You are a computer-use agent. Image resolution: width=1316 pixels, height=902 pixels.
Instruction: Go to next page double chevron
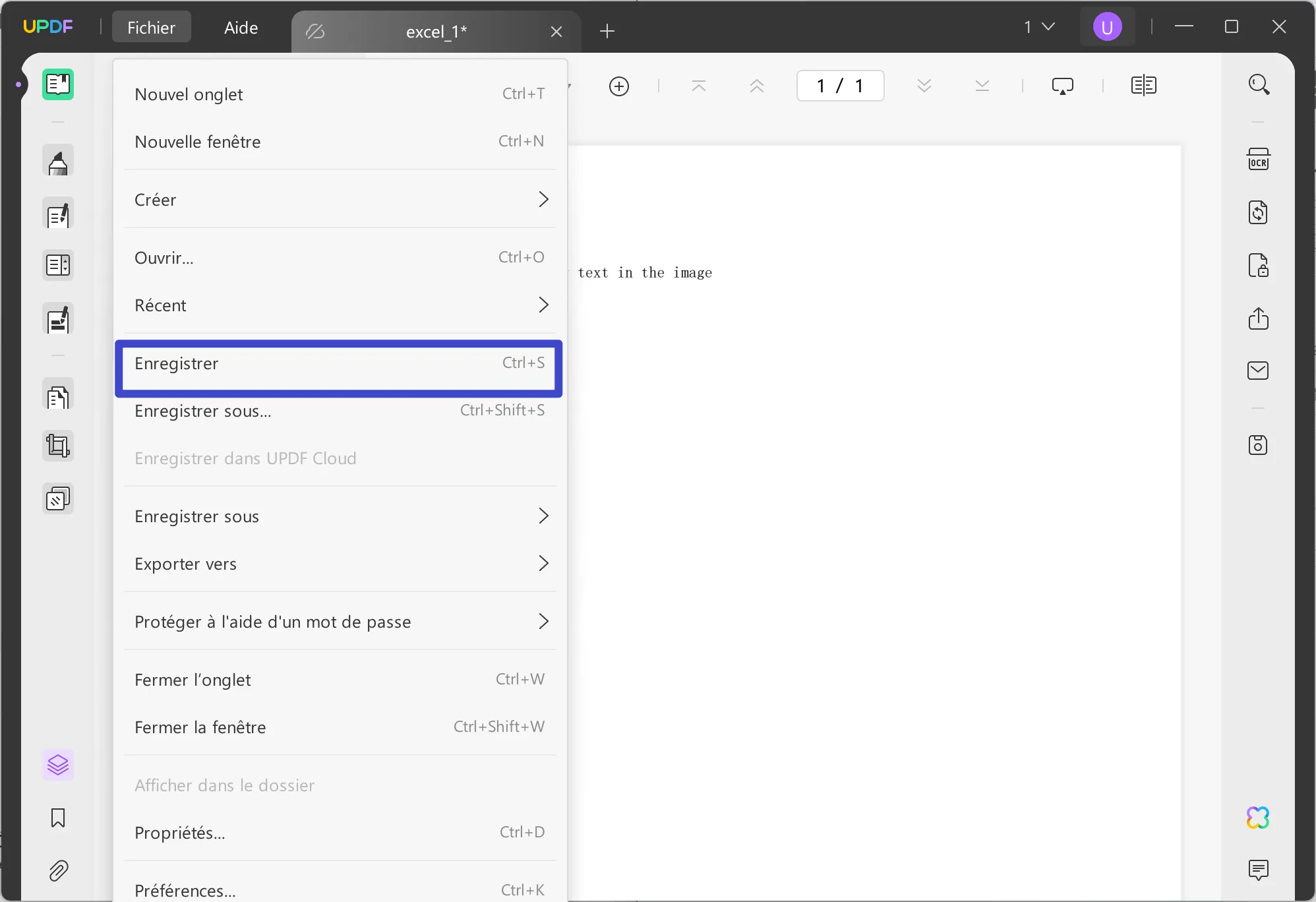924,86
